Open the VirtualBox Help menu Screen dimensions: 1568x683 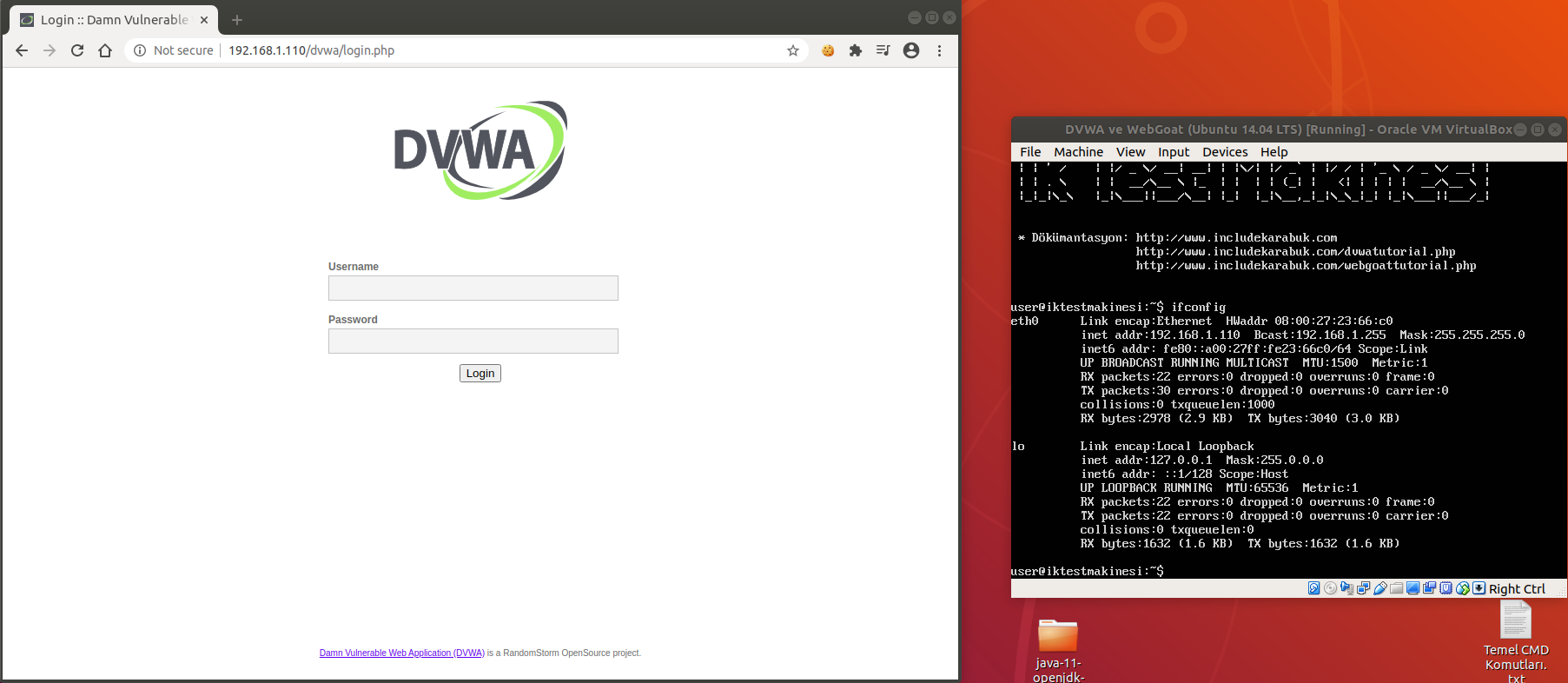click(x=1274, y=152)
